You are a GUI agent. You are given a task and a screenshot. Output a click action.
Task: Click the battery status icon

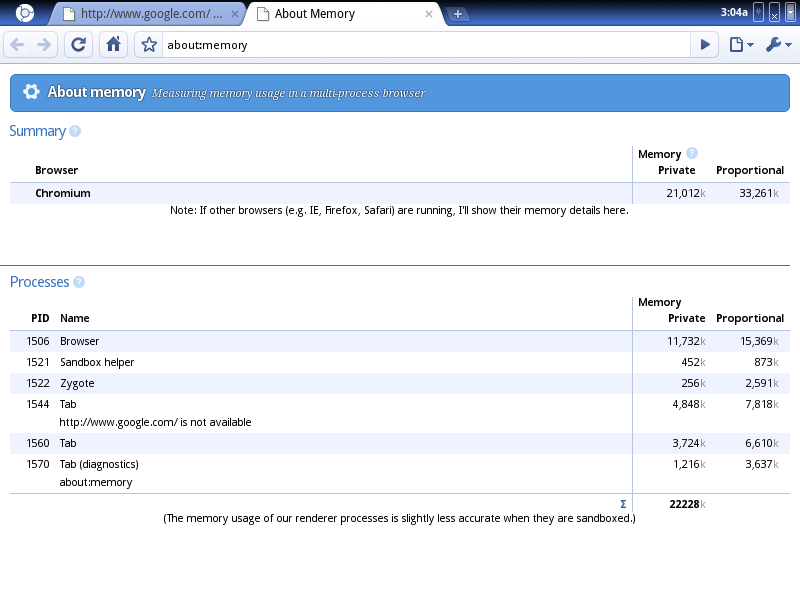[x=759, y=12]
